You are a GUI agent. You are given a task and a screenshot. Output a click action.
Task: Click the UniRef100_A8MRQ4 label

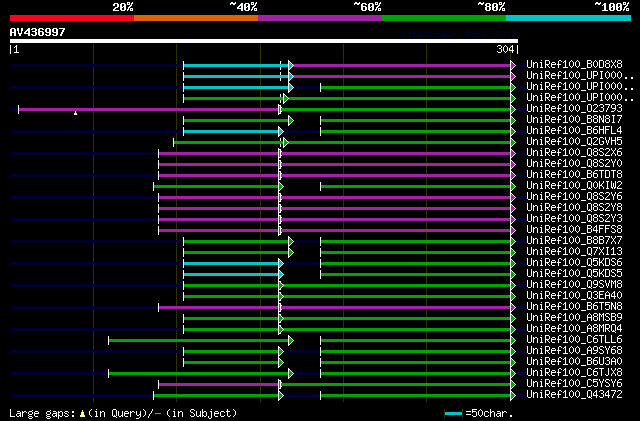tap(574, 329)
